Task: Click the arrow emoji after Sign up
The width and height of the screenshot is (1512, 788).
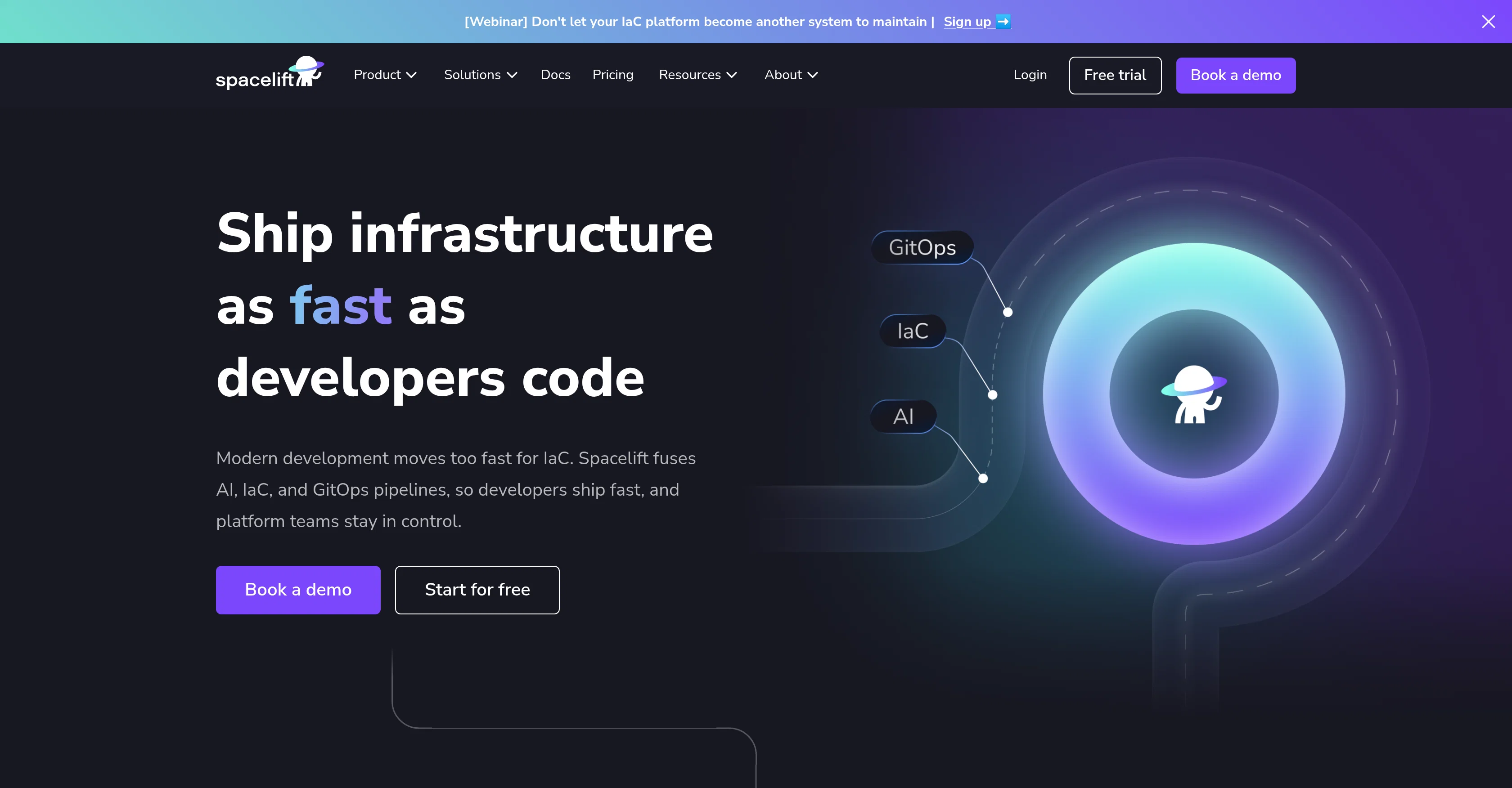Action: pyautogui.click(x=1003, y=22)
